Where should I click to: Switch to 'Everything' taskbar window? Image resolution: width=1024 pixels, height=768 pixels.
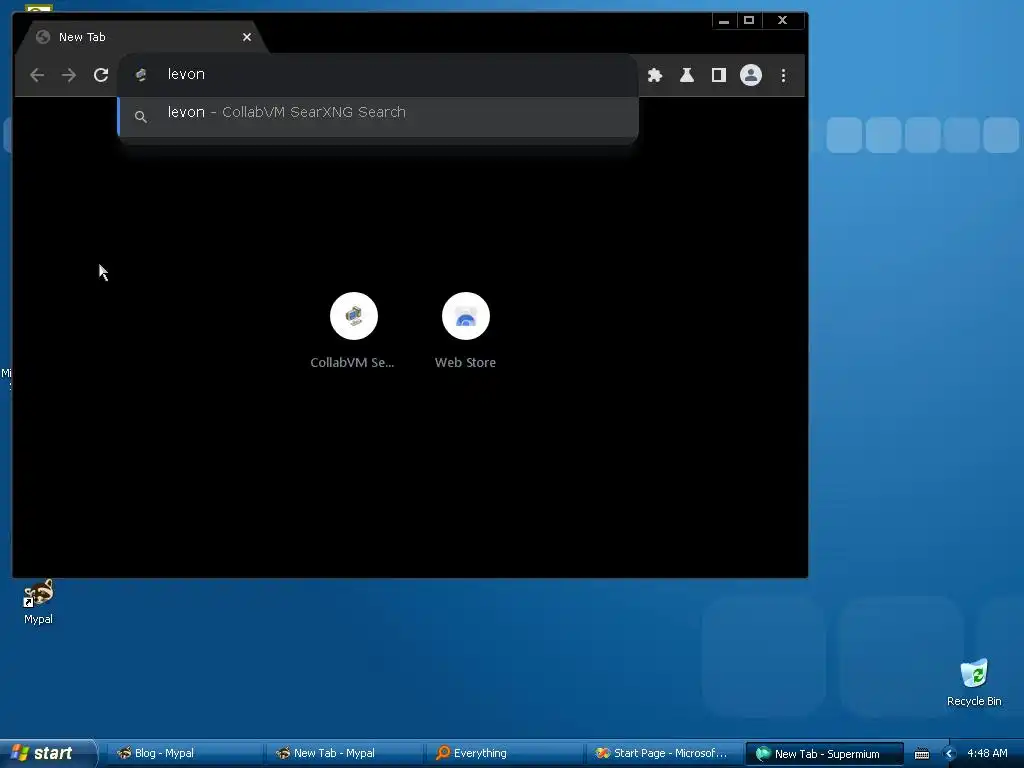(x=504, y=754)
